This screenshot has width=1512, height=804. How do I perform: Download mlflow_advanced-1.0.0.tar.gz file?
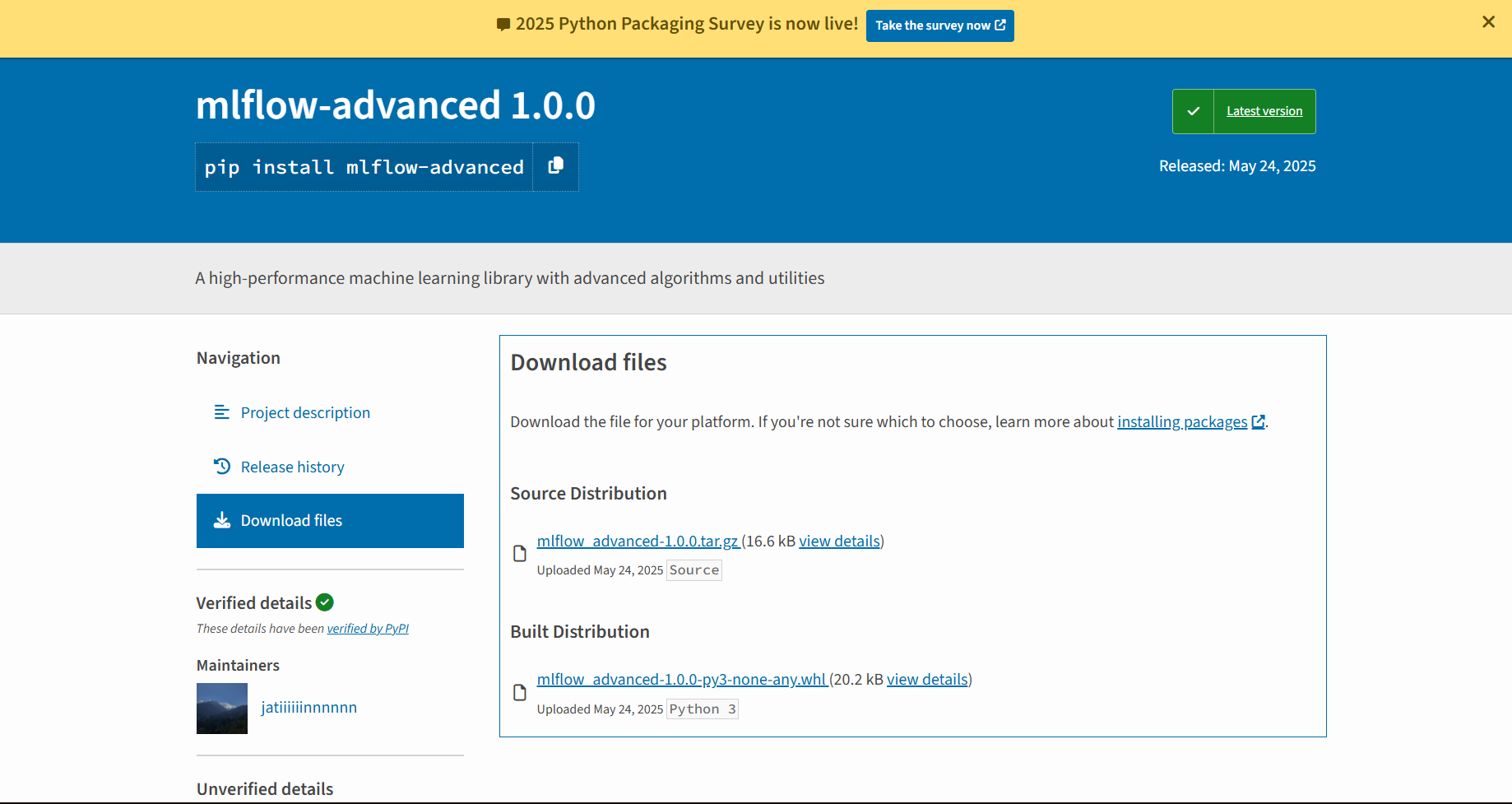pyautogui.click(x=638, y=541)
